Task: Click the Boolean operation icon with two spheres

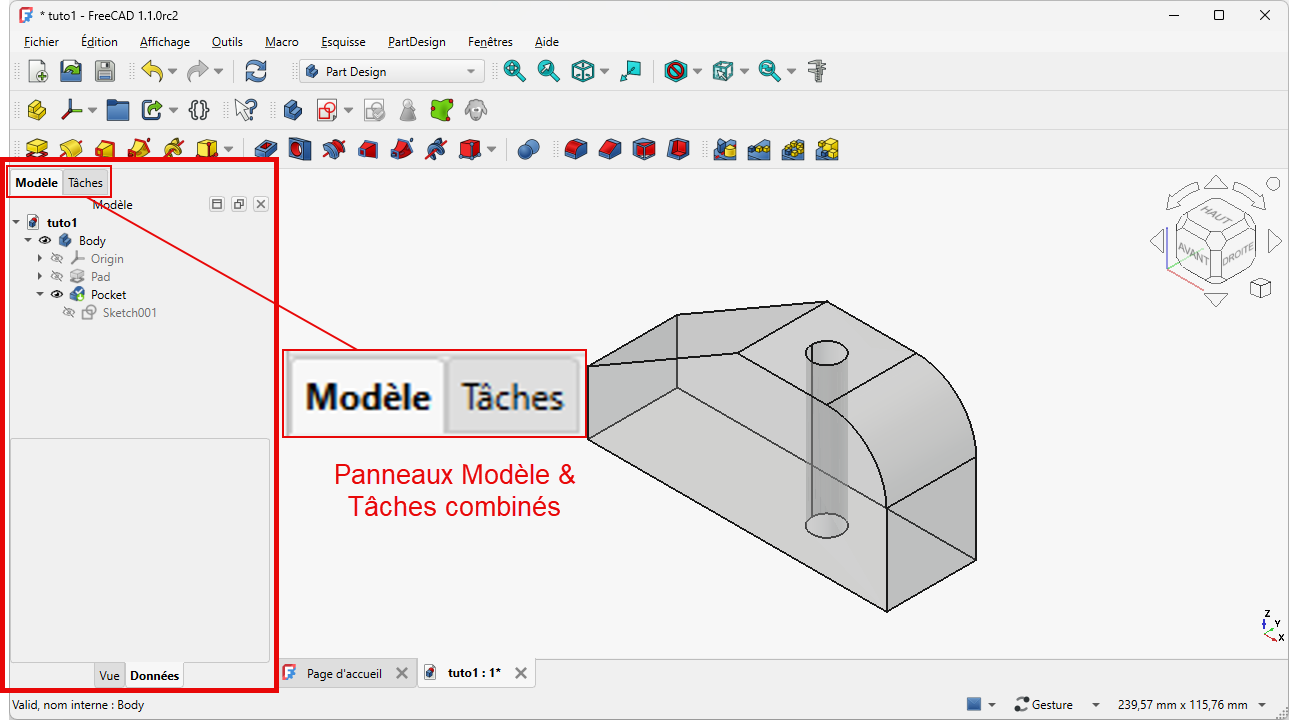Action: point(529,149)
